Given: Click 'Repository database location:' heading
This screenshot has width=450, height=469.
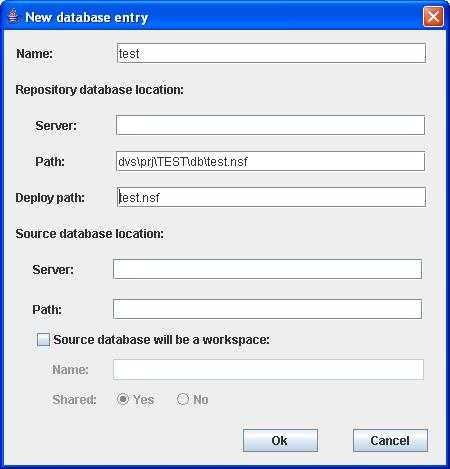Looking at the screenshot, I should click(x=99, y=90).
